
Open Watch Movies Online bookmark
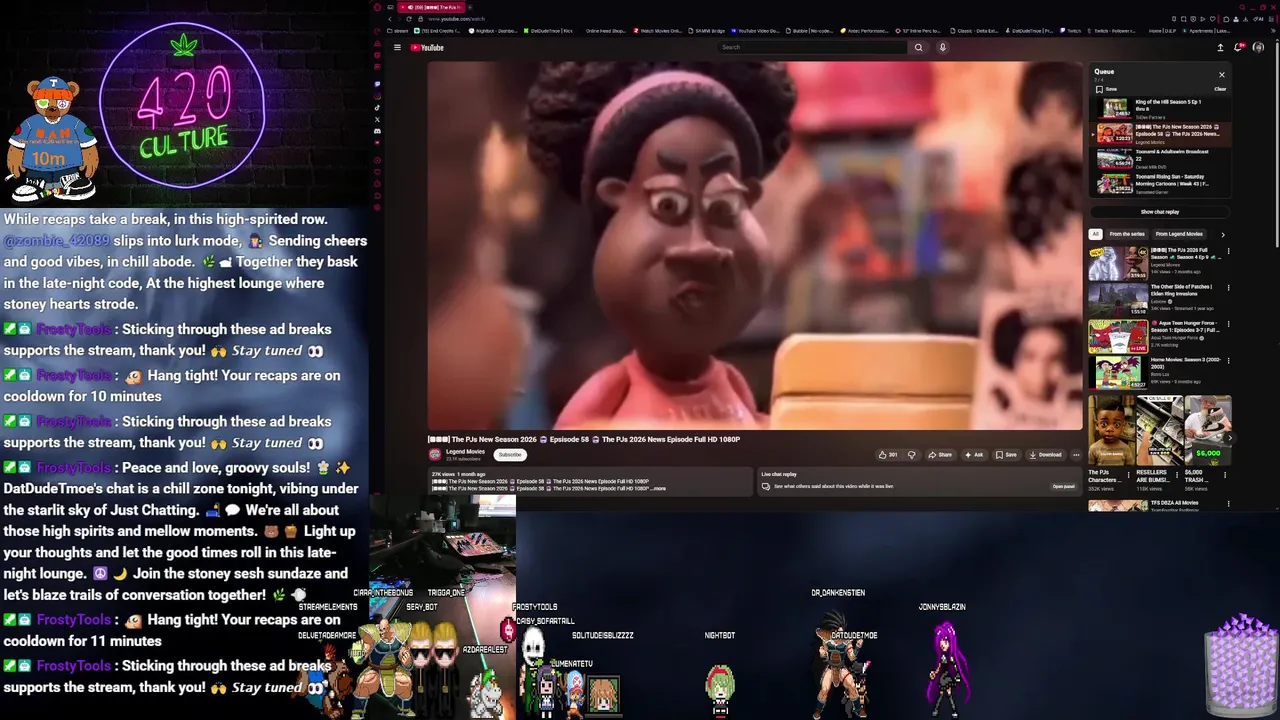658,31
